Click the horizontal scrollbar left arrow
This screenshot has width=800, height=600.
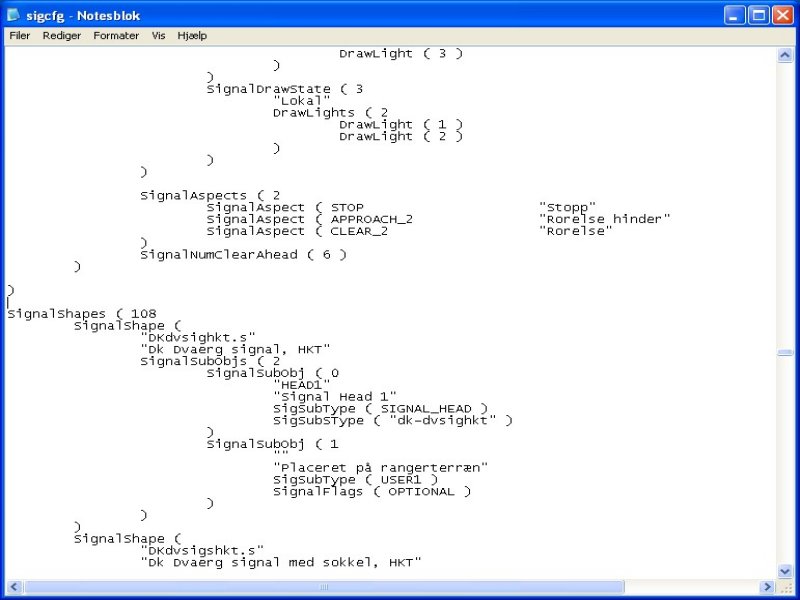[14, 587]
